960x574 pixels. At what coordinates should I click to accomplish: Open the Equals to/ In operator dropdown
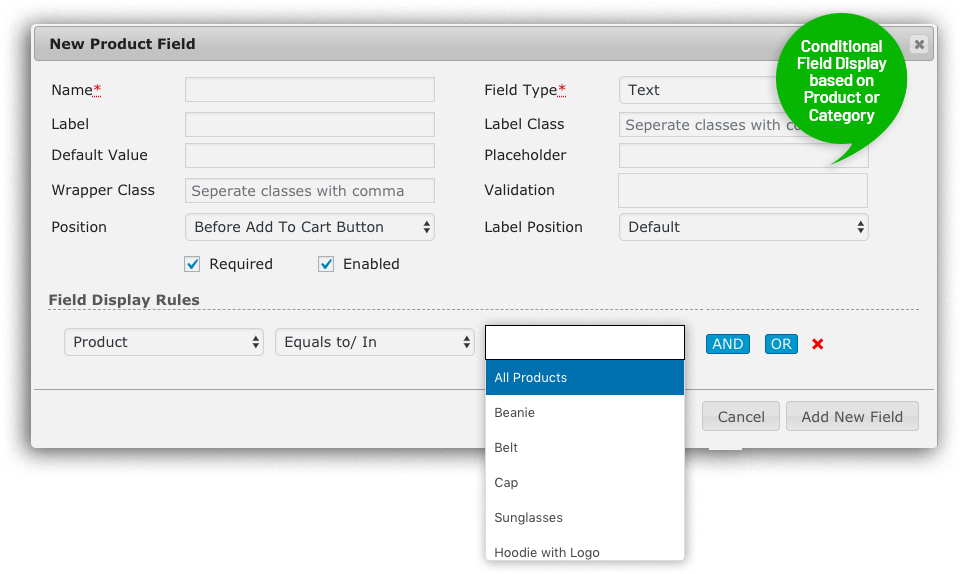pos(375,342)
